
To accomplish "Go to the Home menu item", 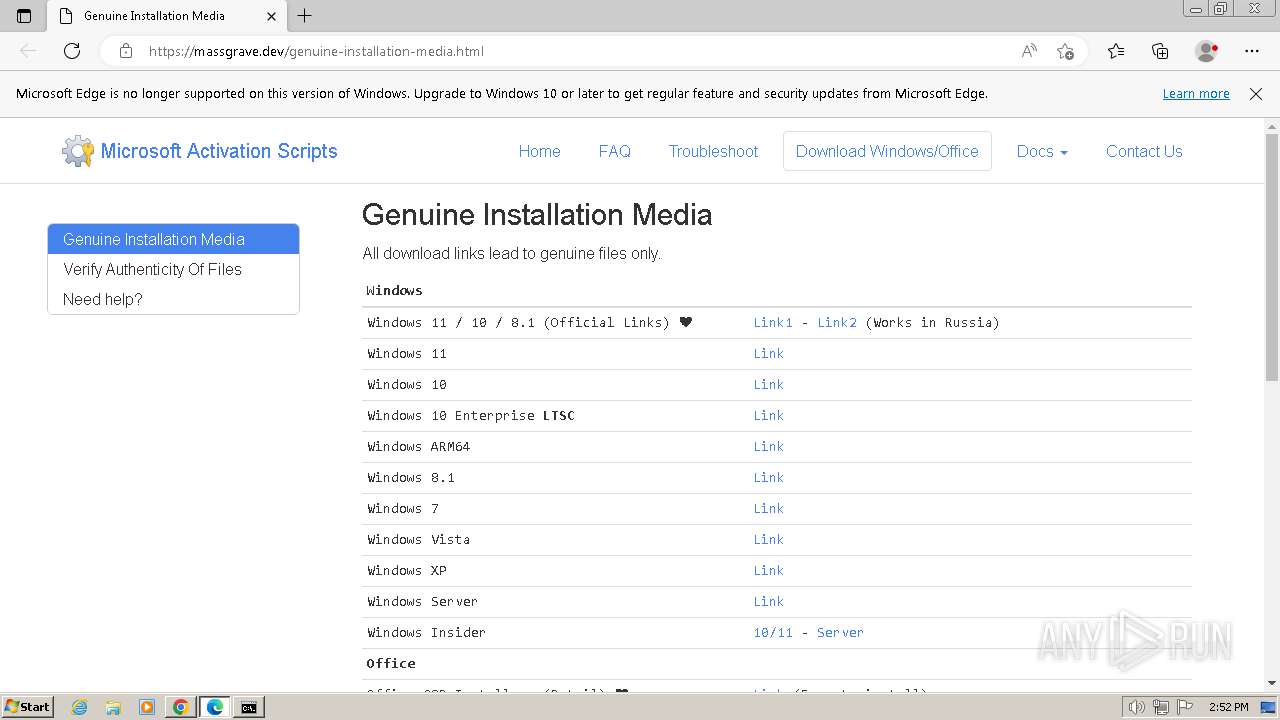I will (539, 151).
